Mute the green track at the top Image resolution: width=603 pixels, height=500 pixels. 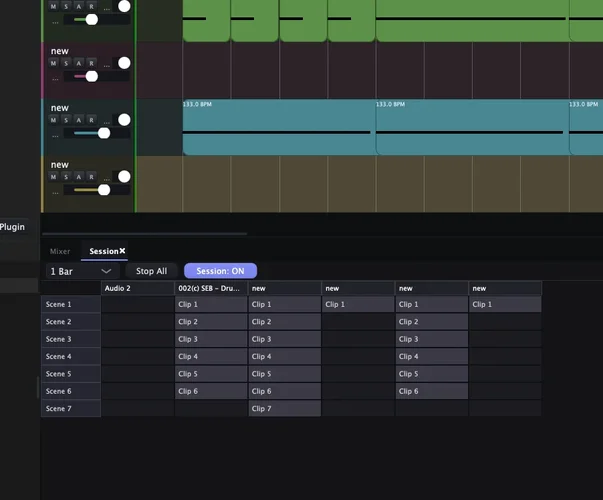click(53, 6)
